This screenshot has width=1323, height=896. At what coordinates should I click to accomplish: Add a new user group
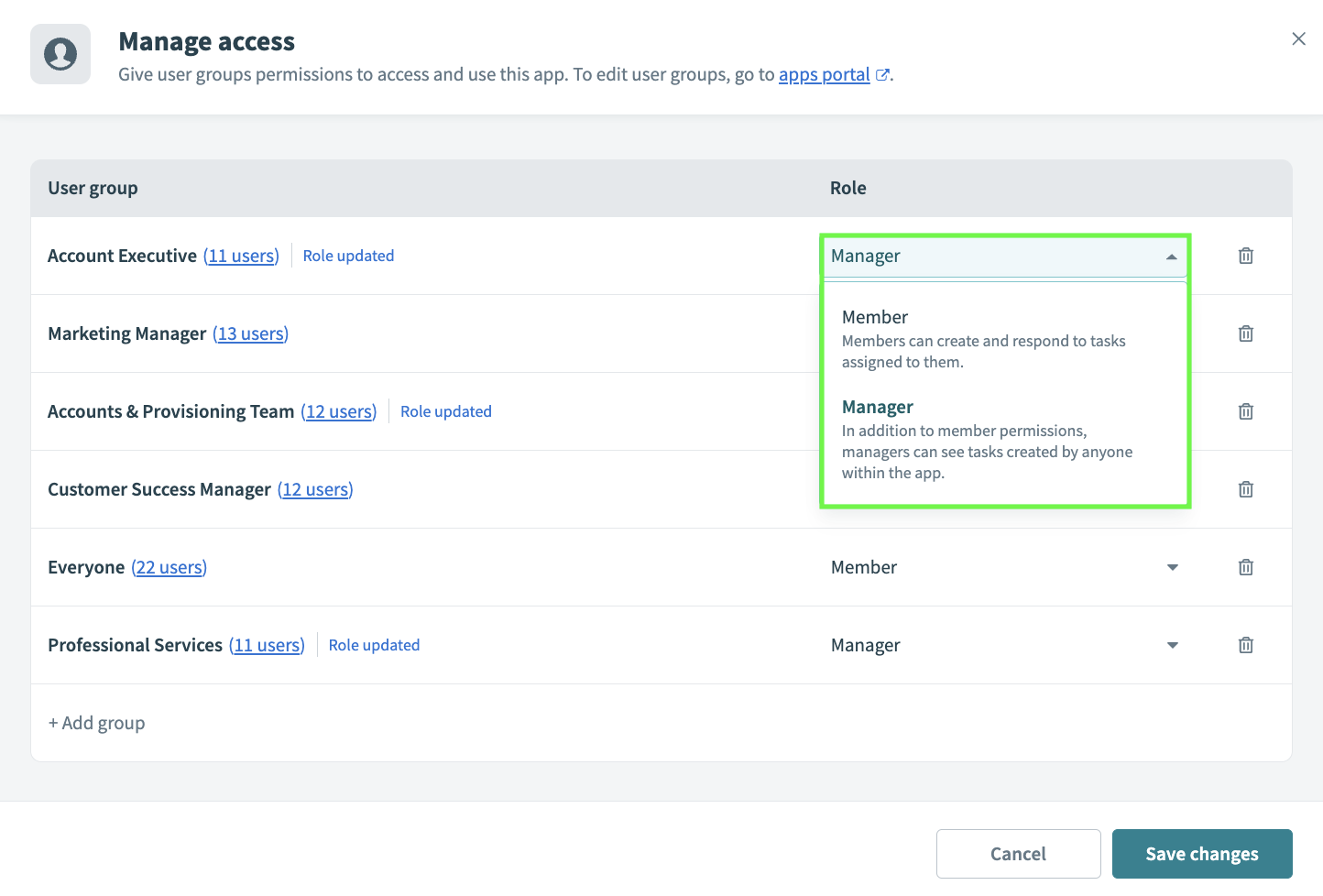pos(96,723)
